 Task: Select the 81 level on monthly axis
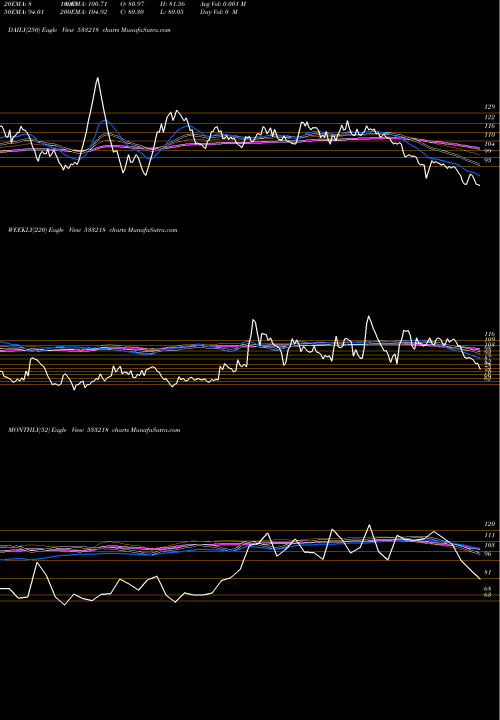(488, 573)
